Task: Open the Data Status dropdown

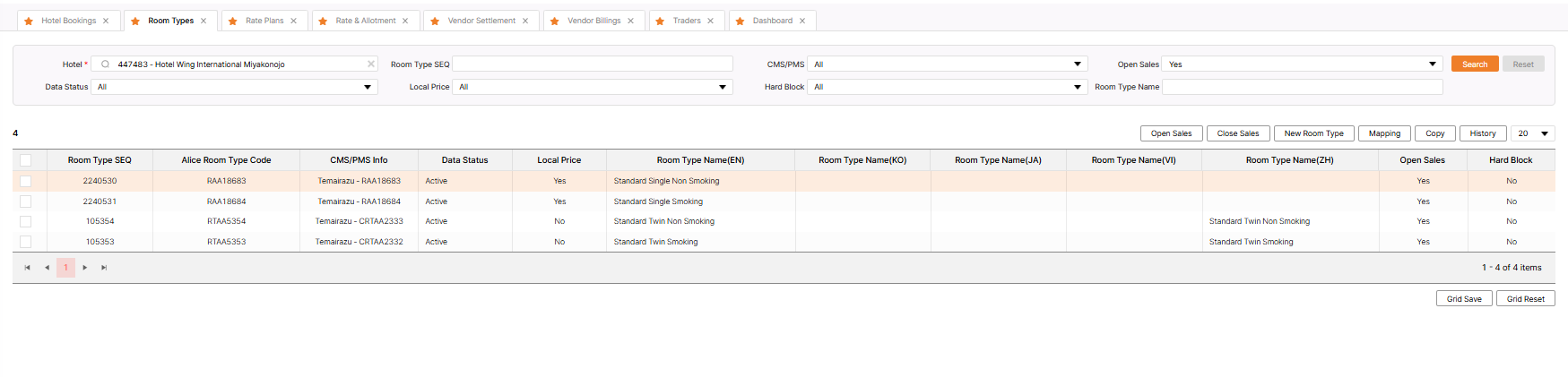Action: [x=234, y=87]
